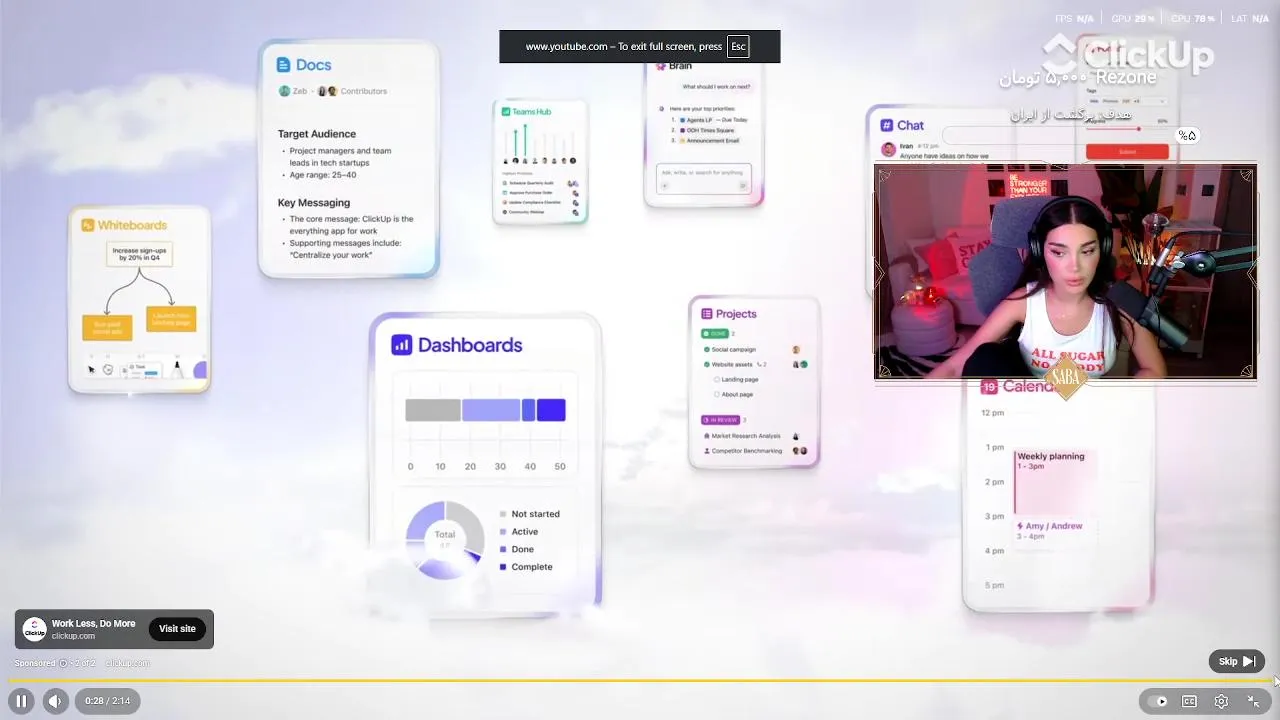The width and height of the screenshot is (1280, 720).
Task: Turn on closed captions (CC)
Action: point(1189,701)
